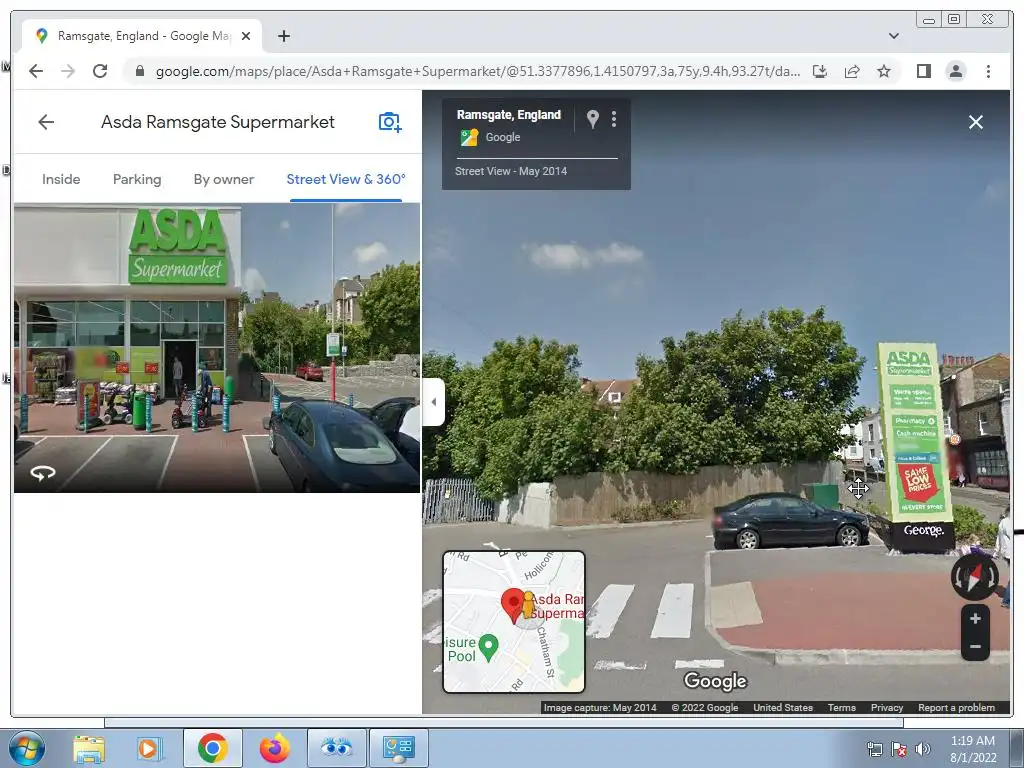Open Firefox from the taskbar
This screenshot has width=1024, height=768.
[x=274, y=748]
